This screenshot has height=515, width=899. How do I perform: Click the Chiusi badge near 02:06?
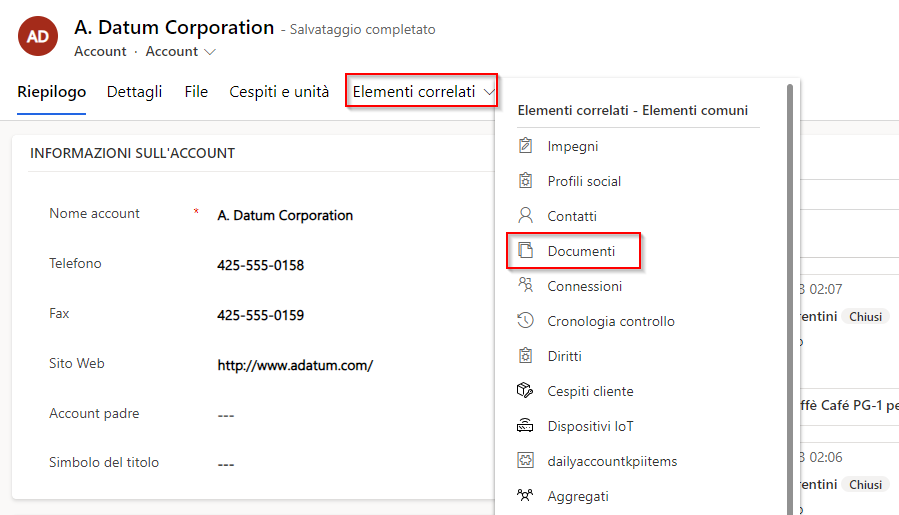tap(865, 485)
